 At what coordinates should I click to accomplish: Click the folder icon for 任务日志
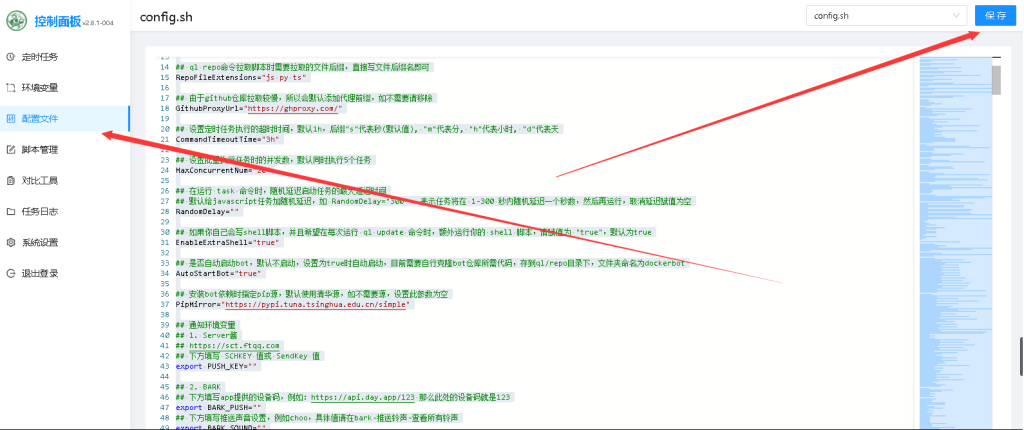(x=11, y=211)
